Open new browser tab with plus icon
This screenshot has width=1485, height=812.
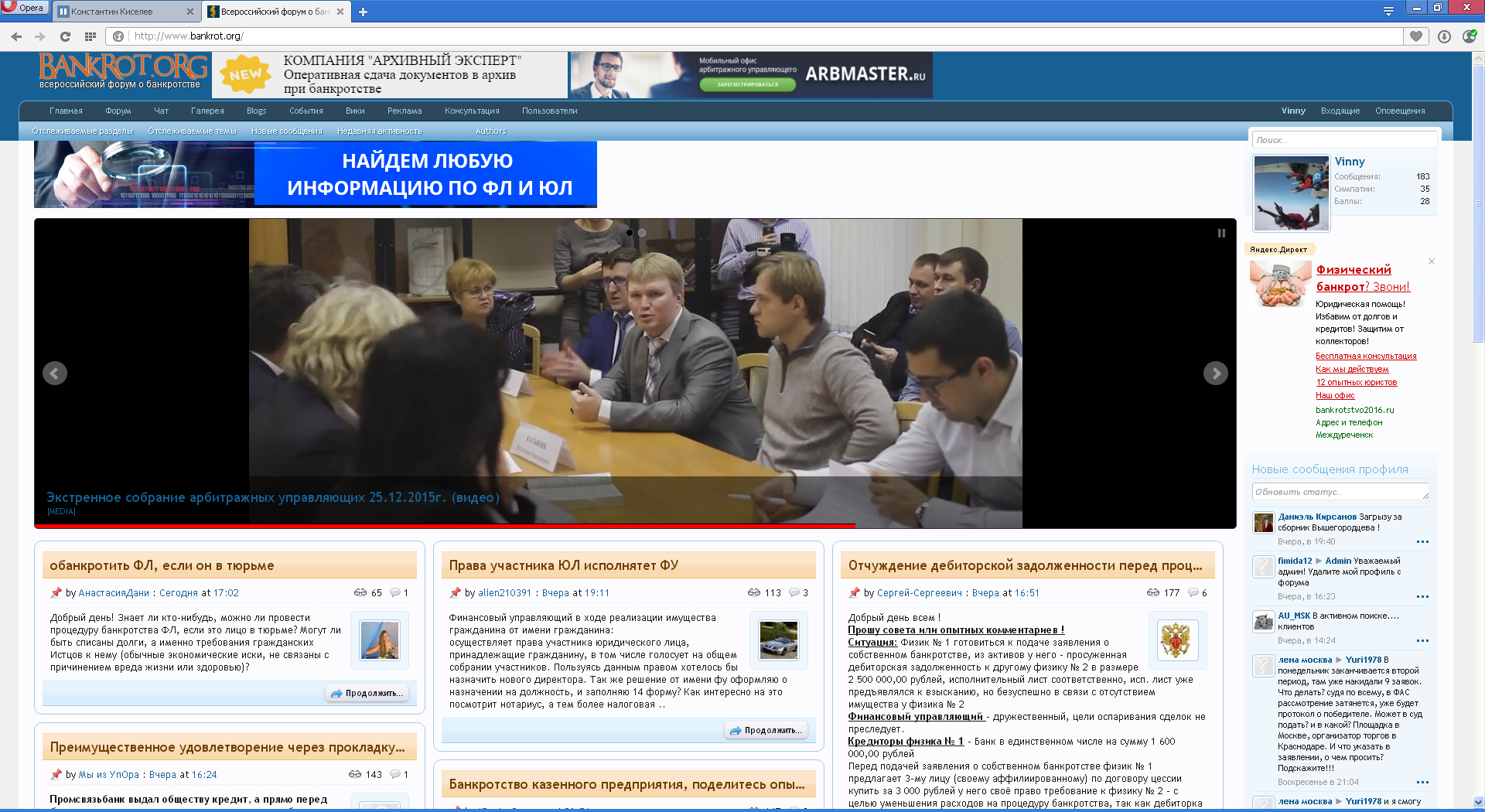pos(363,12)
